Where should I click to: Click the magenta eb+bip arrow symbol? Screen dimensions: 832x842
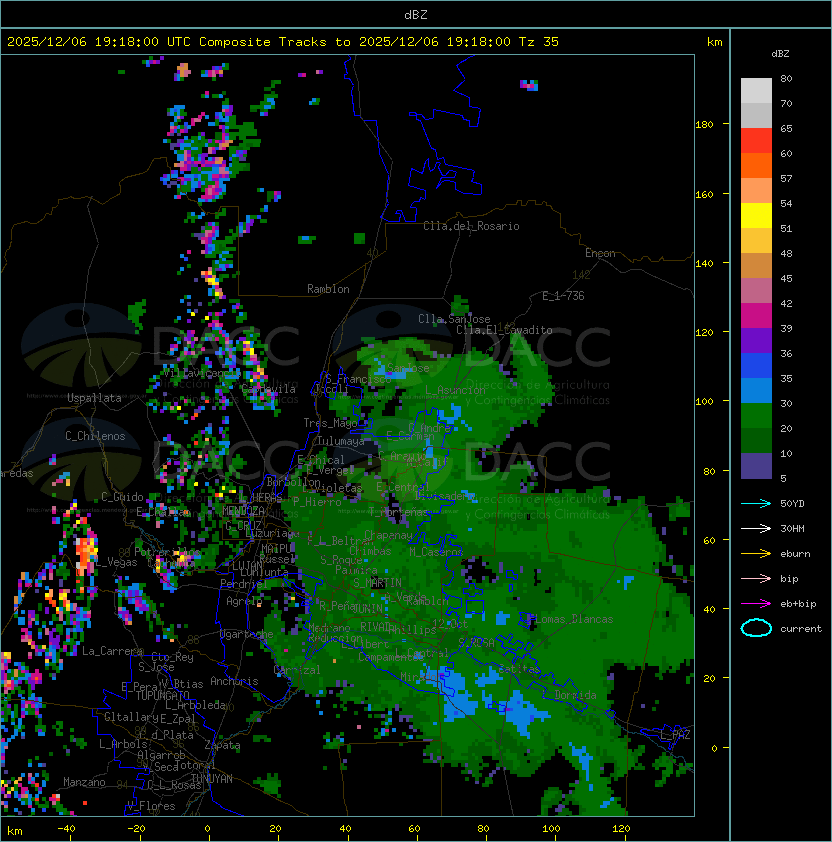point(756,604)
